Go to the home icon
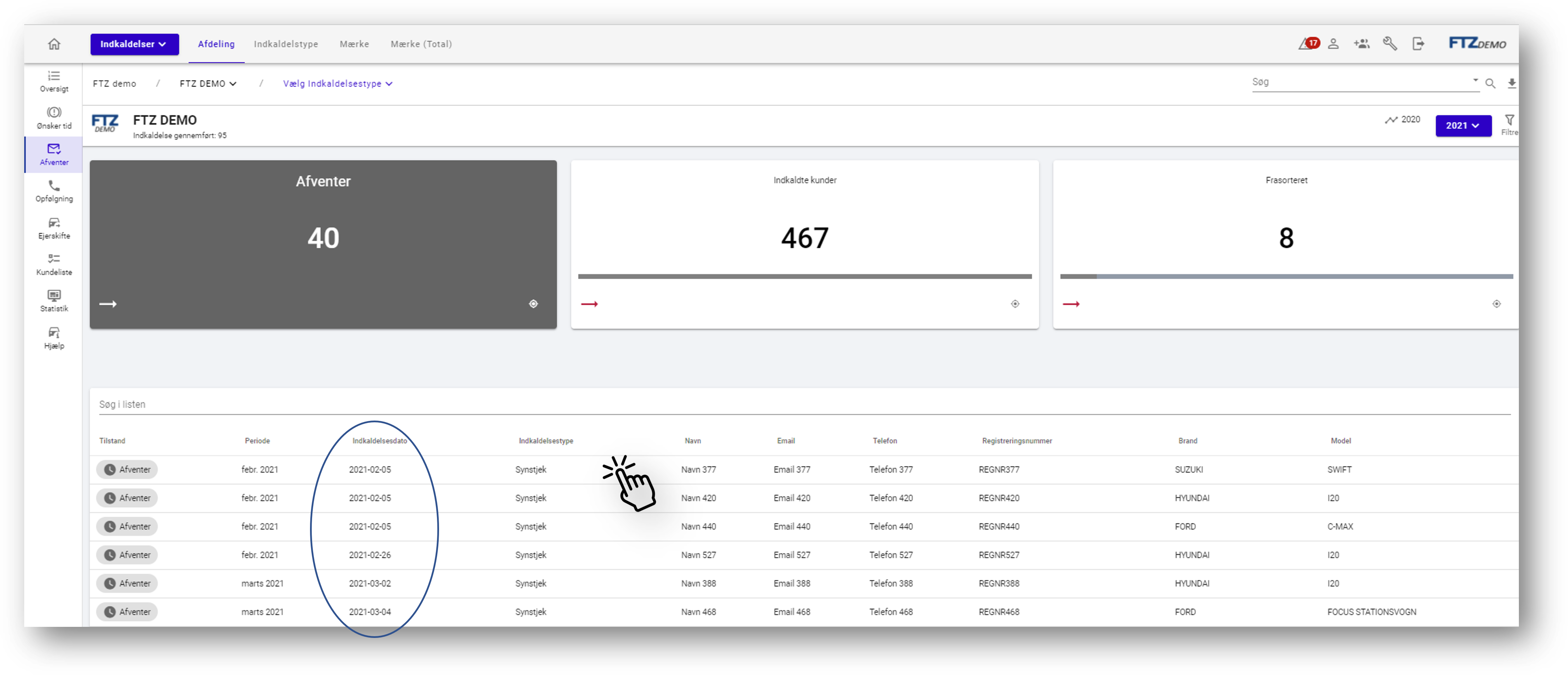The image size is (1568, 676). click(54, 44)
